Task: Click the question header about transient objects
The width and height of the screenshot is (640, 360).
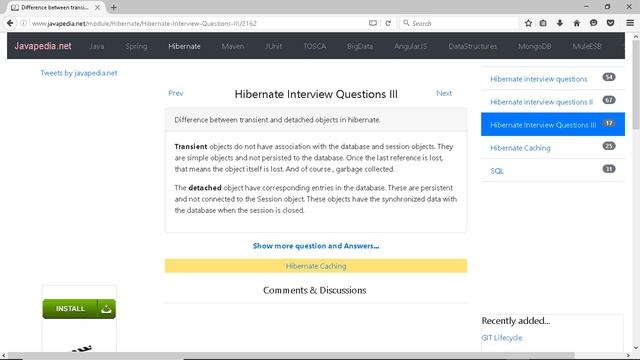Action: (316, 120)
